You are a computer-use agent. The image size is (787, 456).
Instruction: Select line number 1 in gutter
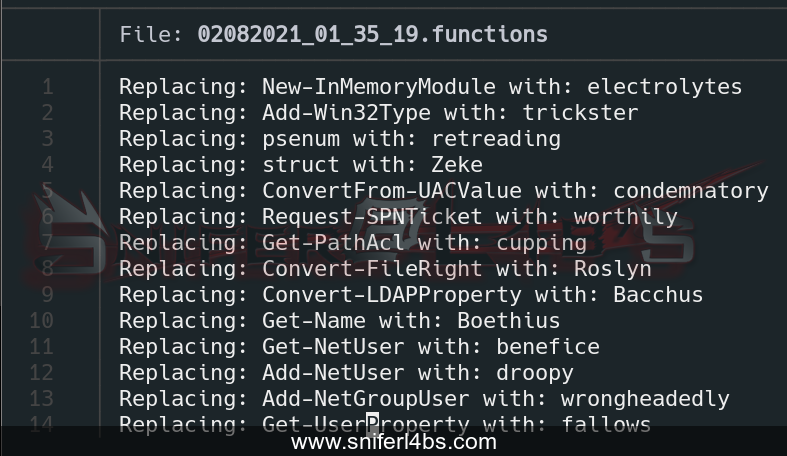48,87
